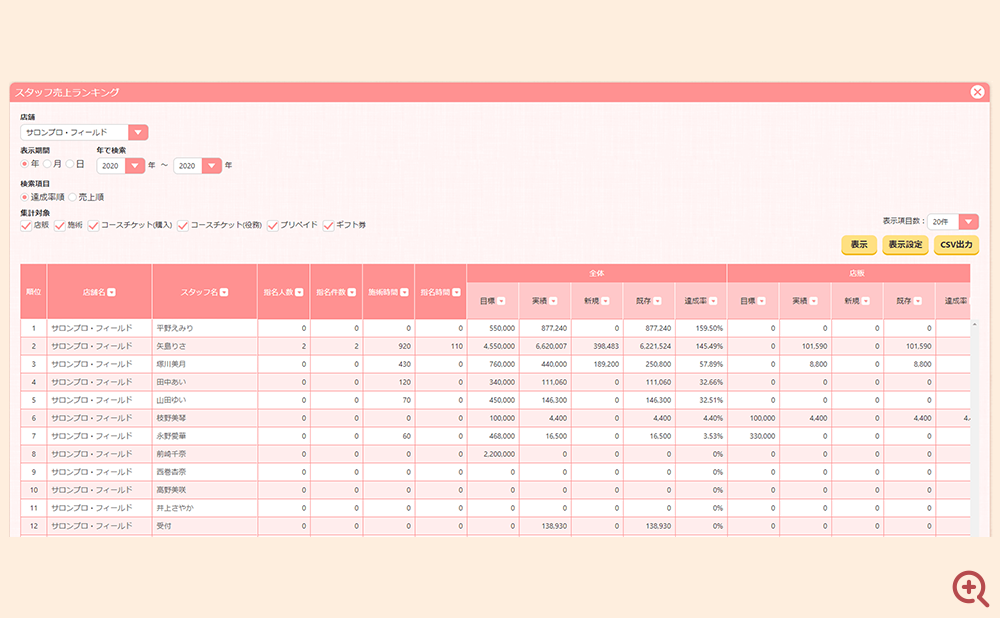This screenshot has height=618, width=1000.
Task: Open the 店舗 store dropdown
Action: click(84, 132)
